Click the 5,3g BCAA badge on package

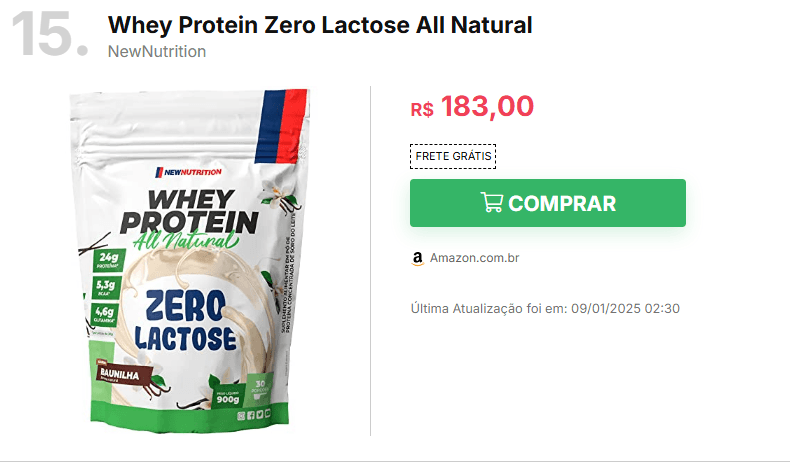point(105,288)
